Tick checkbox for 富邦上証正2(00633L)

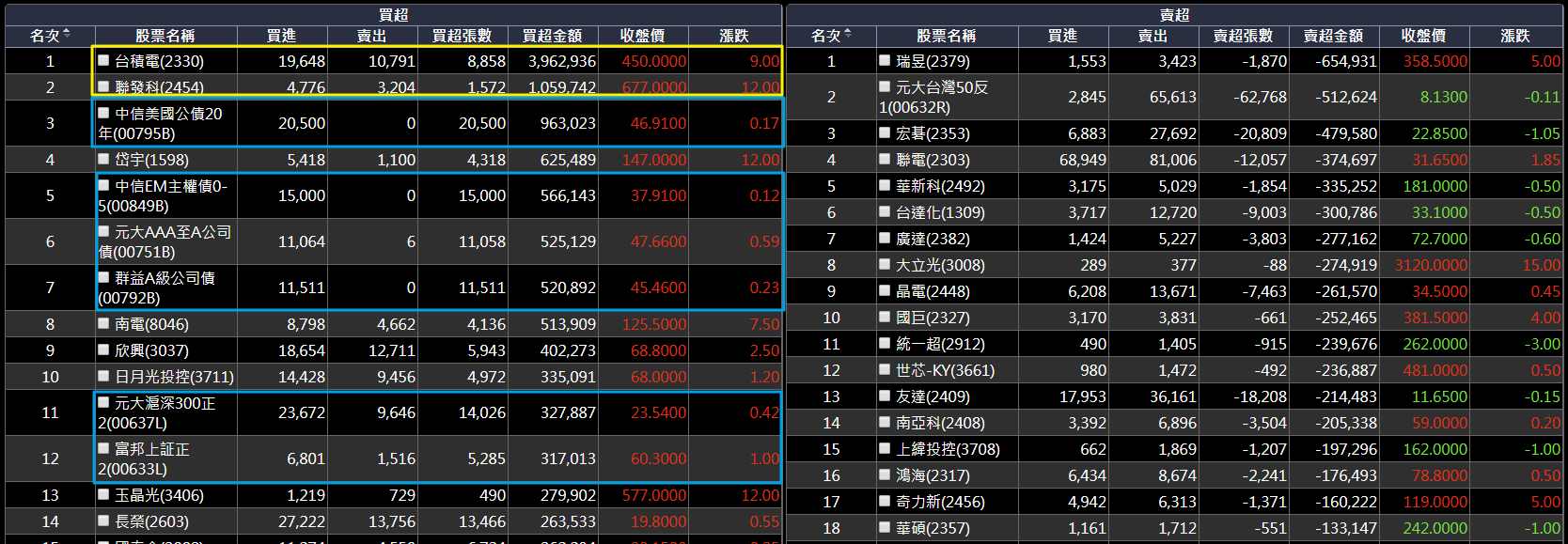pyautogui.click(x=104, y=448)
